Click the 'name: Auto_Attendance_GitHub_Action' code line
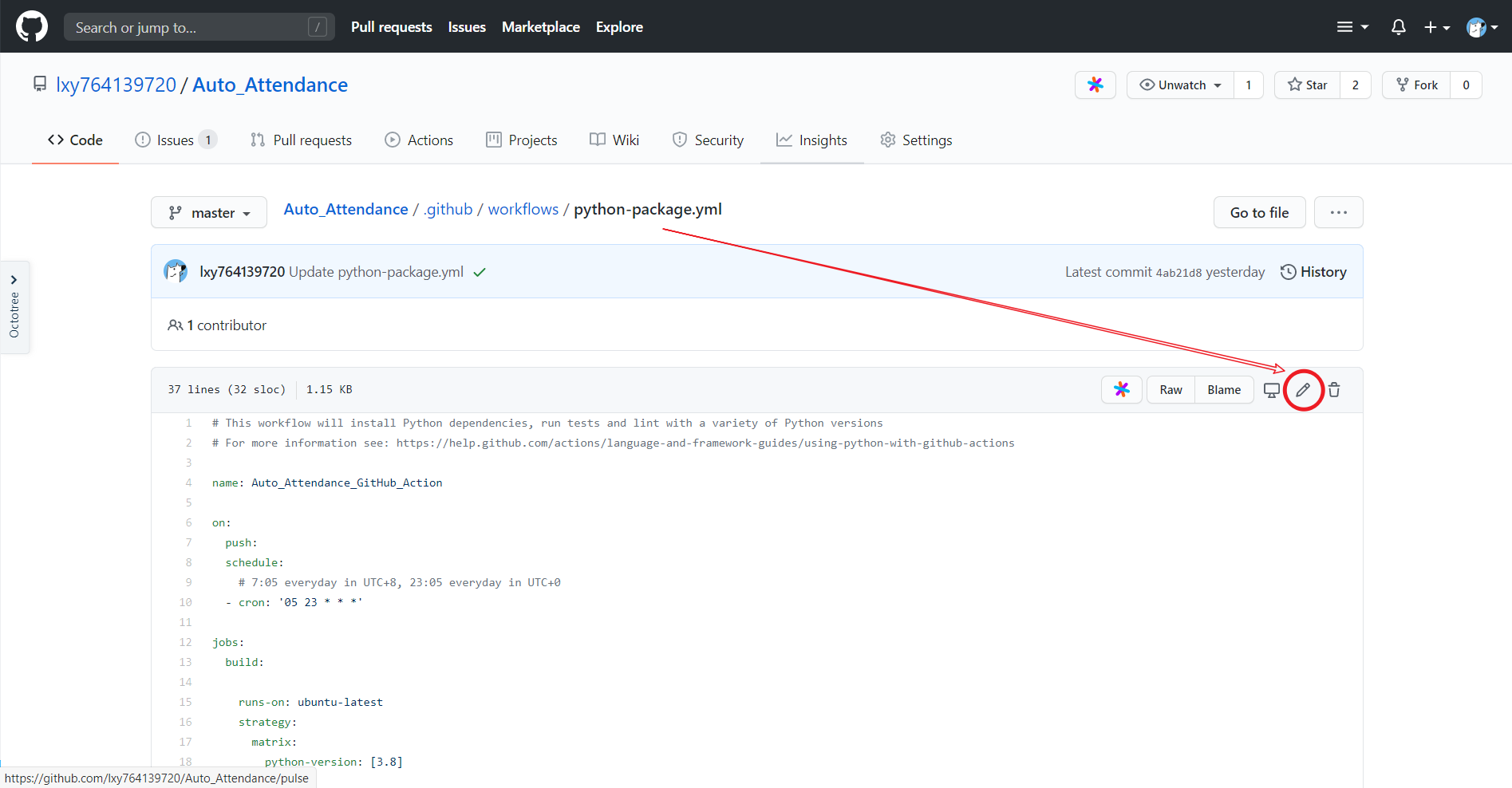The width and height of the screenshot is (1512, 788). pyautogui.click(x=327, y=483)
